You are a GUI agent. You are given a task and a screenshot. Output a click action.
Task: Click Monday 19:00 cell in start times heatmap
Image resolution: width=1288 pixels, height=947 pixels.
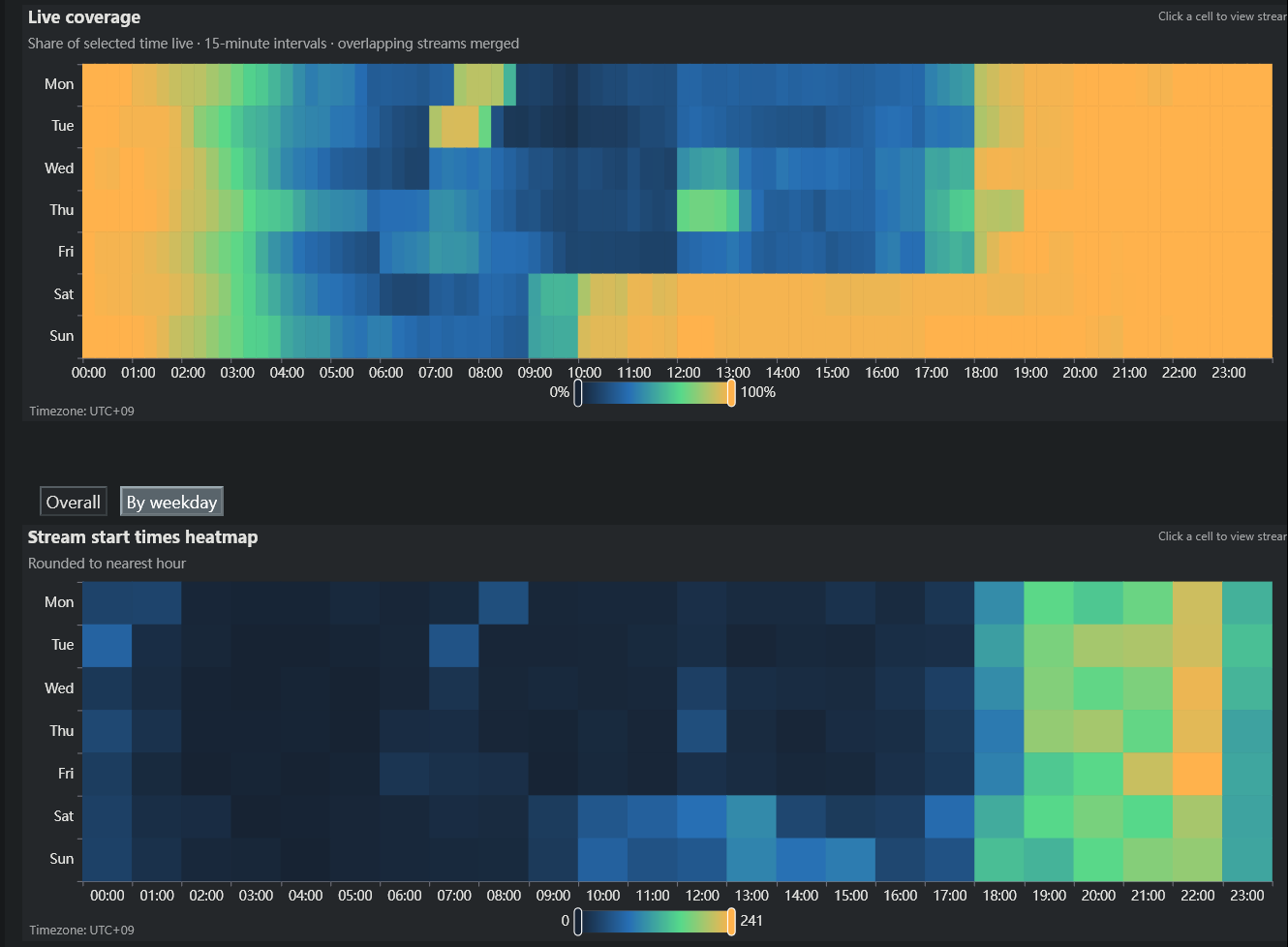click(x=1049, y=603)
